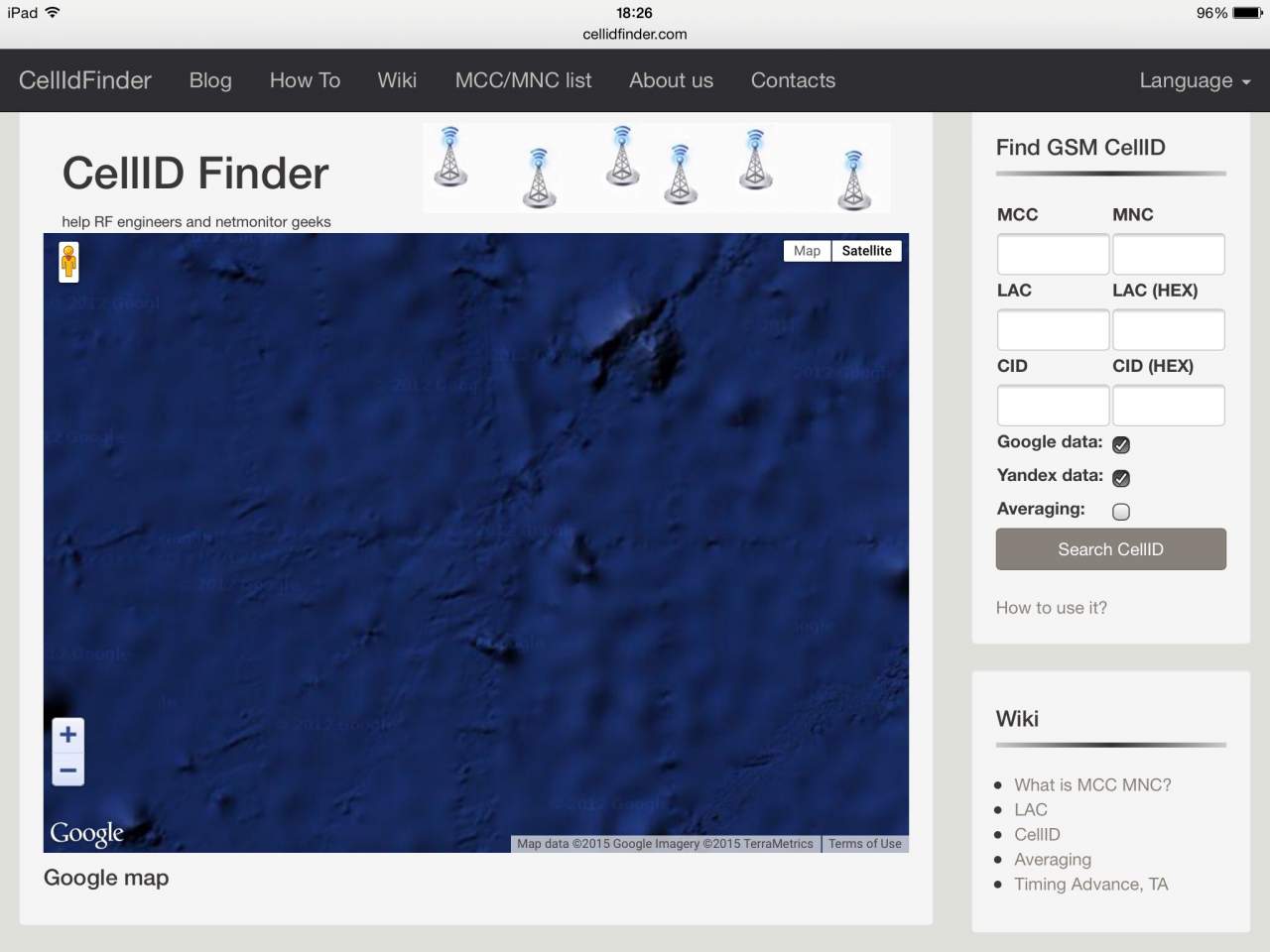1270x952 pixels.
Task: Open the MCC/MNC list page
Action: tap(523, 80)
